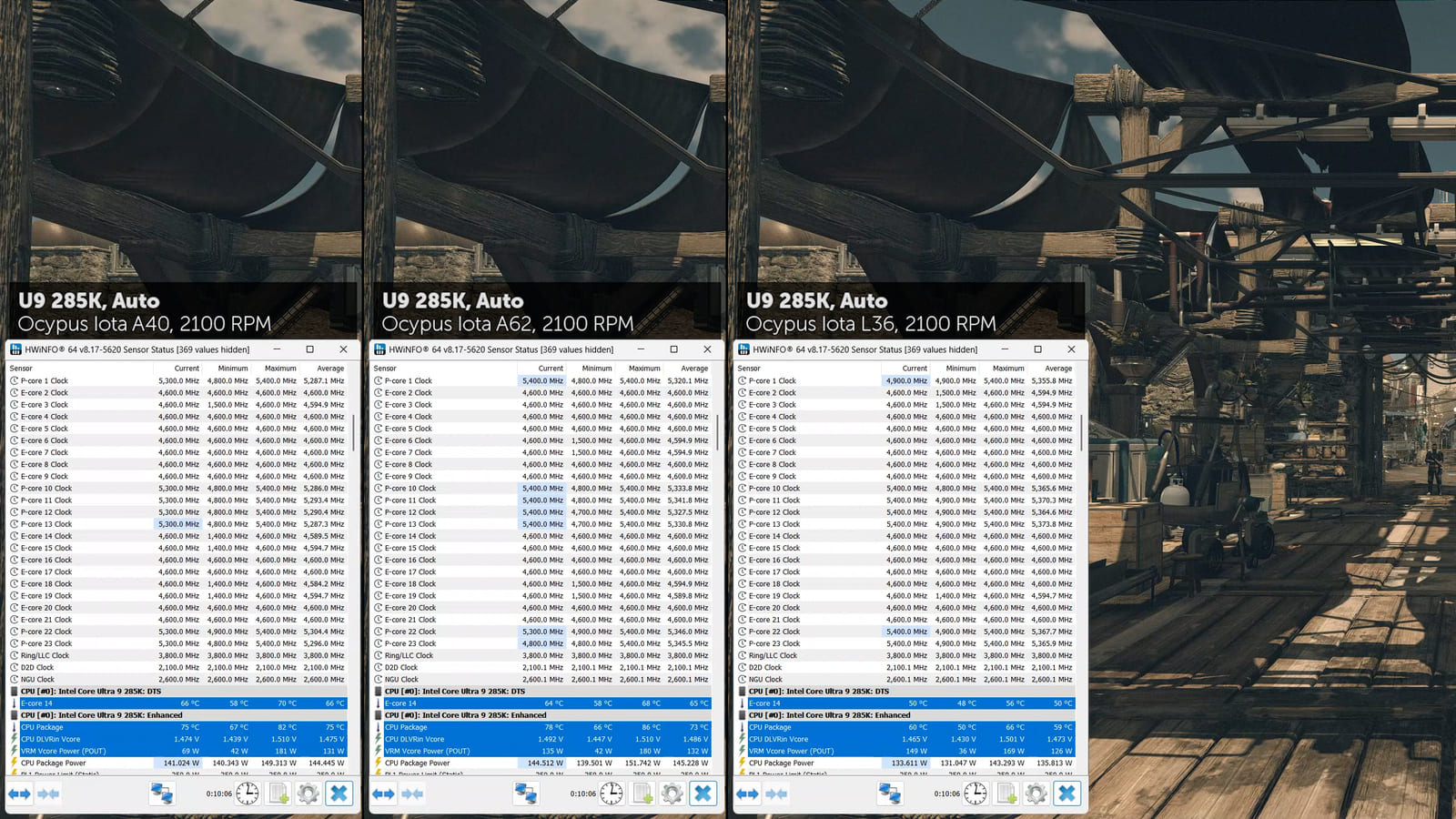Open remote network monitor in Iota A62 window
The width and height of the screenshot is (1456, 819).
point(526,794)
